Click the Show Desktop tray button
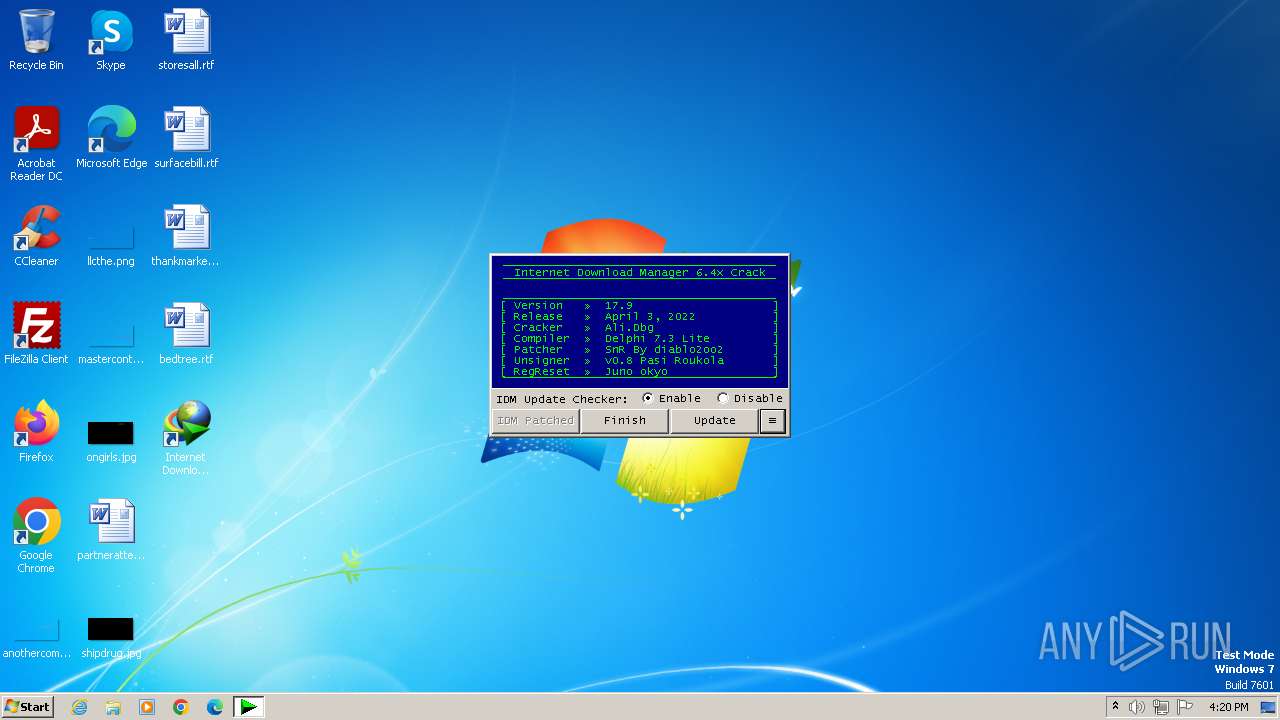The width and height of the screenshot is (1280, 720). pyautogui.click(x=1268, y=707)
